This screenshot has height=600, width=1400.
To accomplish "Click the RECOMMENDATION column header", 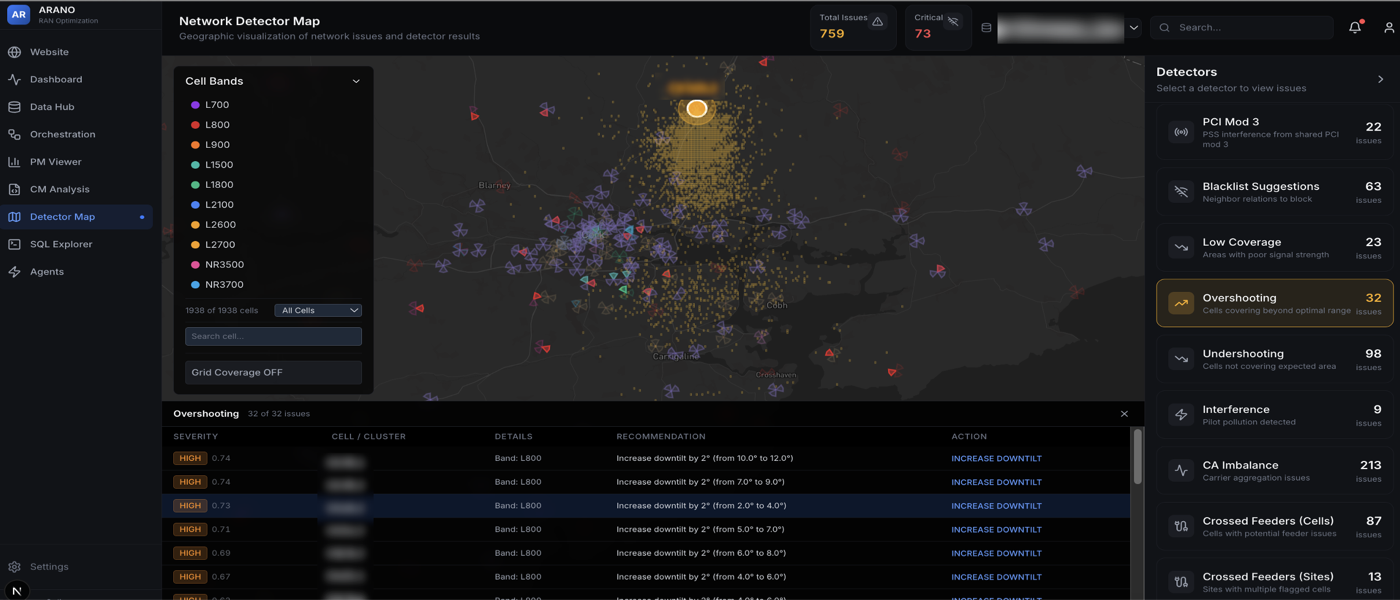I will (661, 437).
